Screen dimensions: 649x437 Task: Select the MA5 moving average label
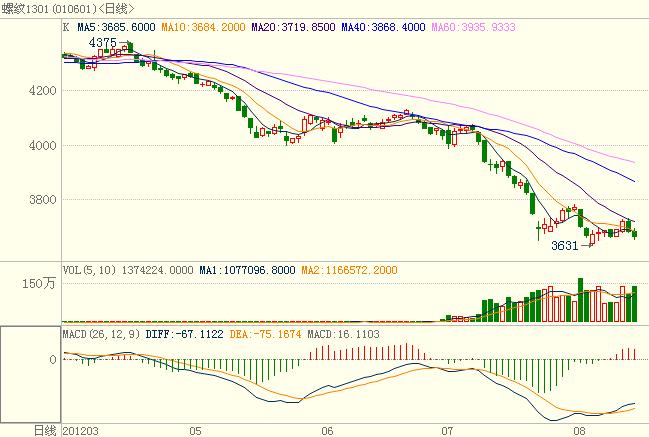116,28
